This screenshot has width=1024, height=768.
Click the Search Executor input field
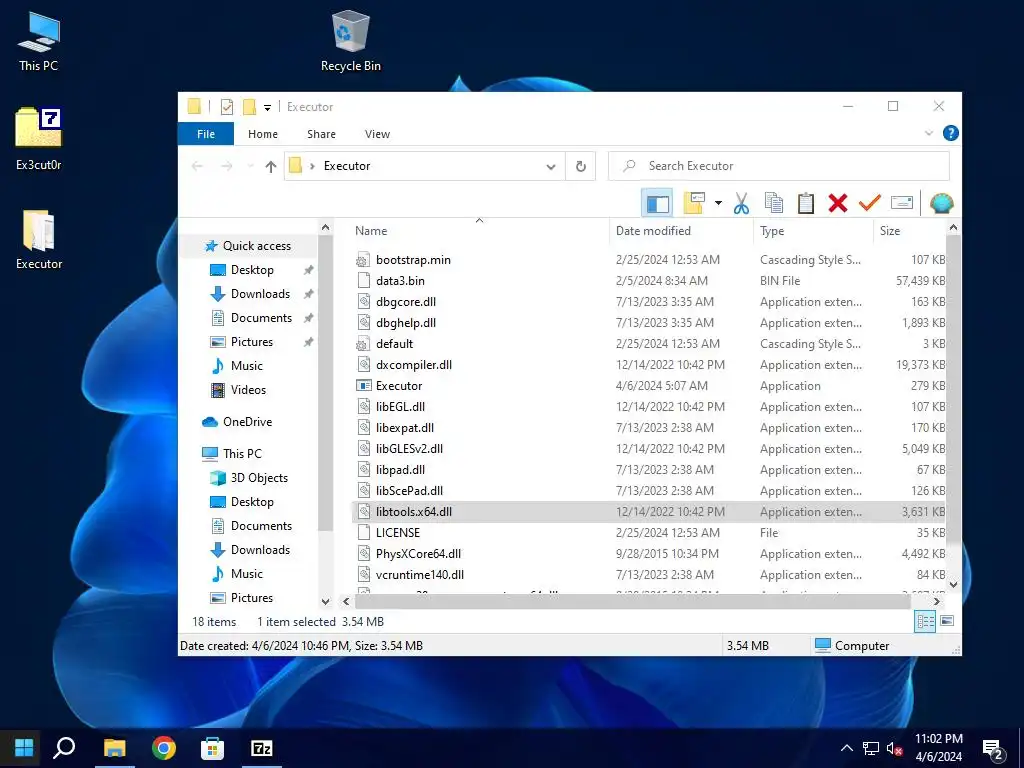(x=778, y=166)
